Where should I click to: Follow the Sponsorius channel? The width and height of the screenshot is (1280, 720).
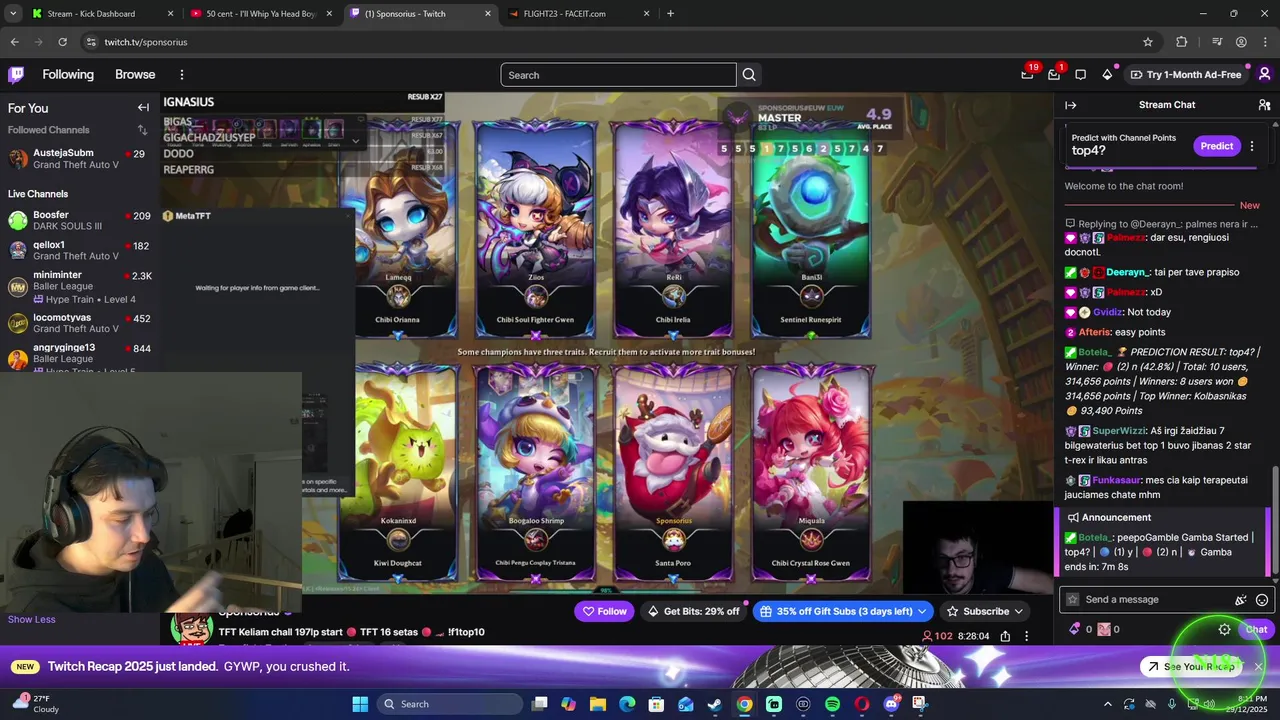point(604,611)
